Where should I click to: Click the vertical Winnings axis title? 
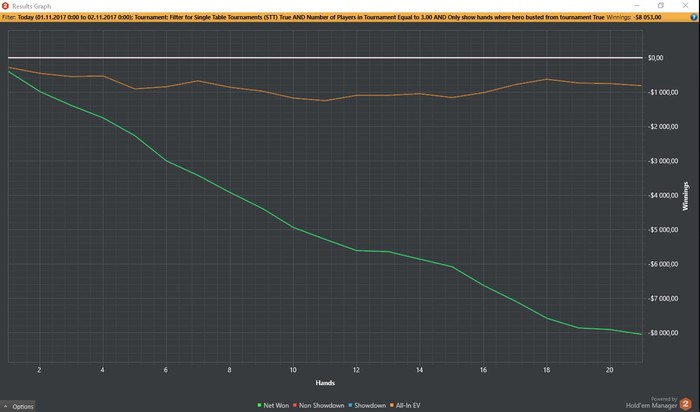(685, 196)
